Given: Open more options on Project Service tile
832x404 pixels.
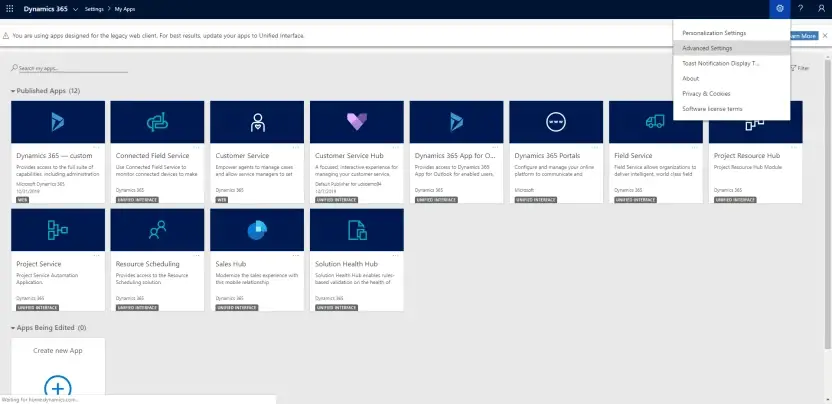Looking at the screenshot, I should tap(96, 255).
